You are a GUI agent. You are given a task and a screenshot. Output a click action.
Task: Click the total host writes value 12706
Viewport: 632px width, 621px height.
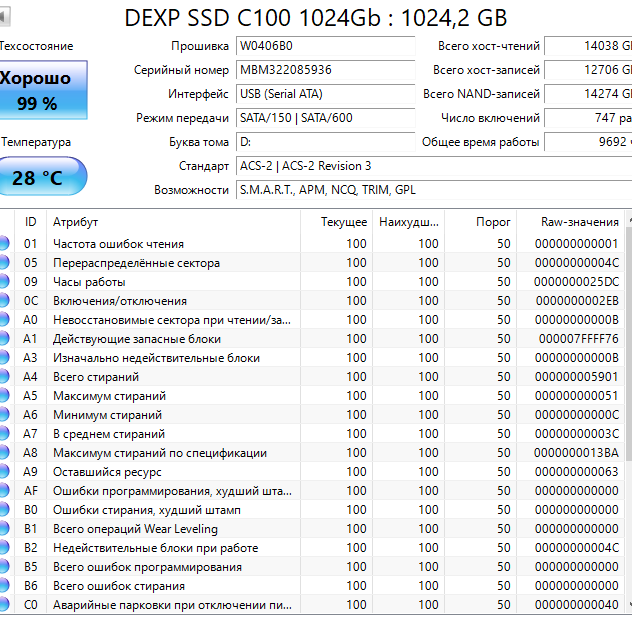click(x=588, y=70)
